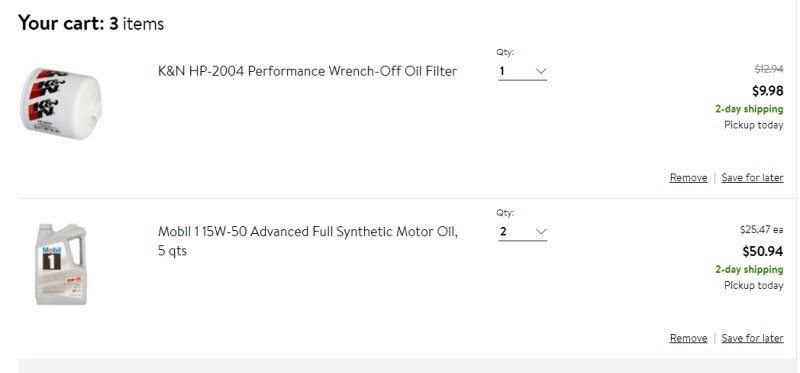800x373 pixels.
Task: Expand the motor oil quantity dropdown arrow
Action: coord(541,232)
